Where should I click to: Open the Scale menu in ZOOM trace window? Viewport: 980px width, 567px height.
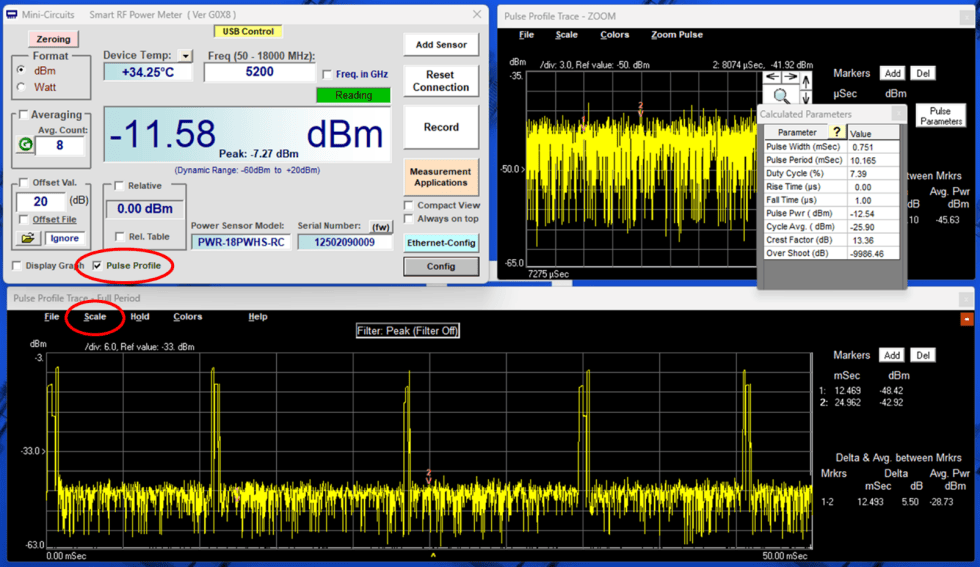pyautogui.click(x=566, y=34)
